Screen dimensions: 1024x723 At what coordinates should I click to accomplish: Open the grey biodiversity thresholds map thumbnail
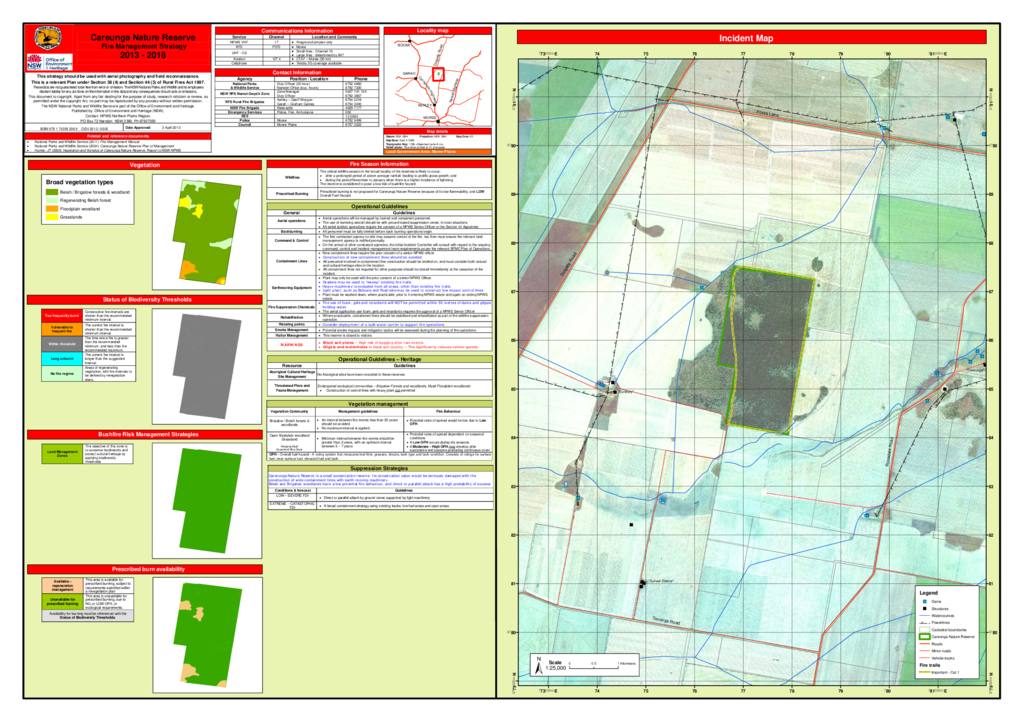tap(206, 366)
